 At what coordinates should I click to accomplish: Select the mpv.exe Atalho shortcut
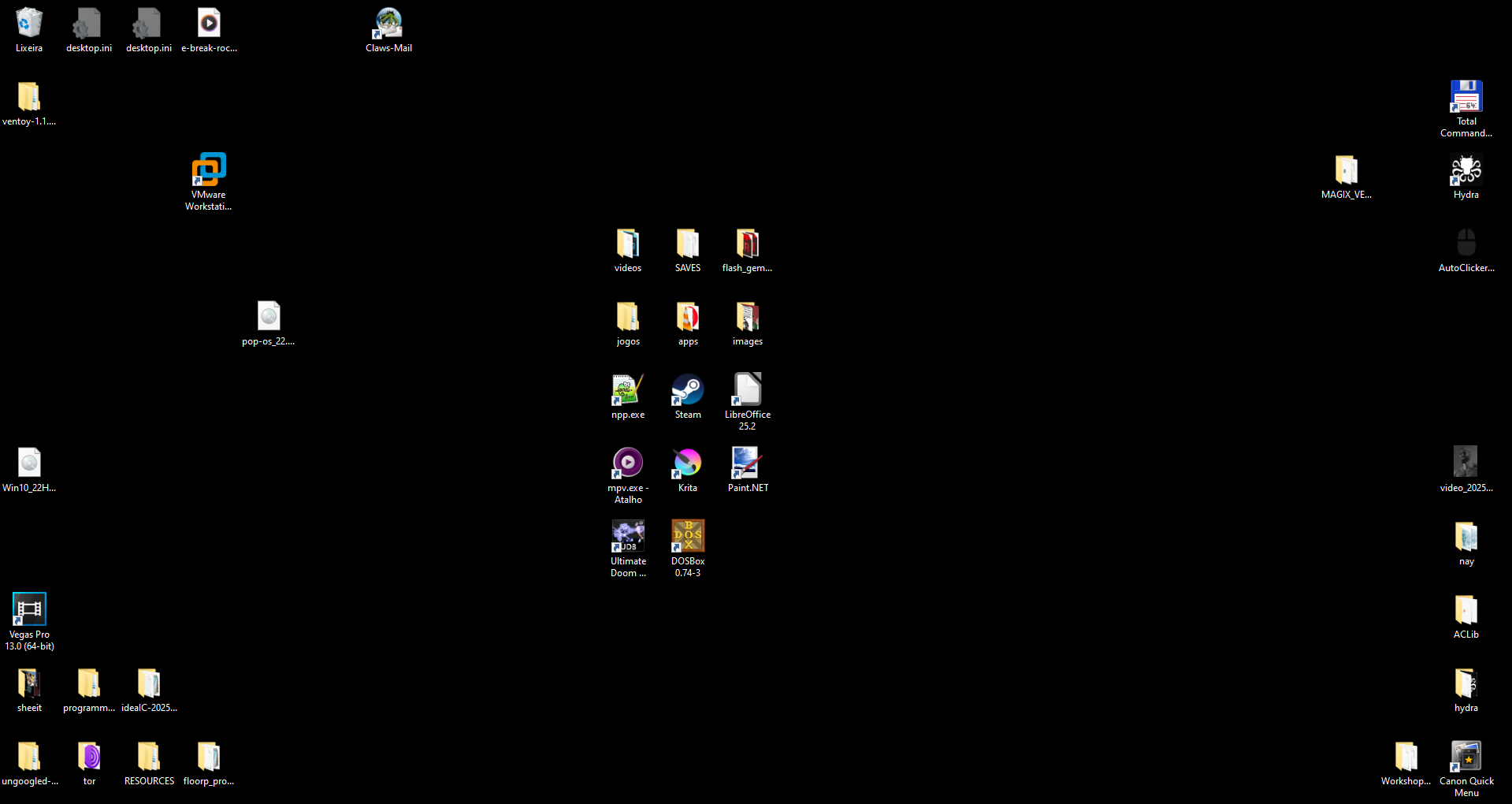click(628, 463)
